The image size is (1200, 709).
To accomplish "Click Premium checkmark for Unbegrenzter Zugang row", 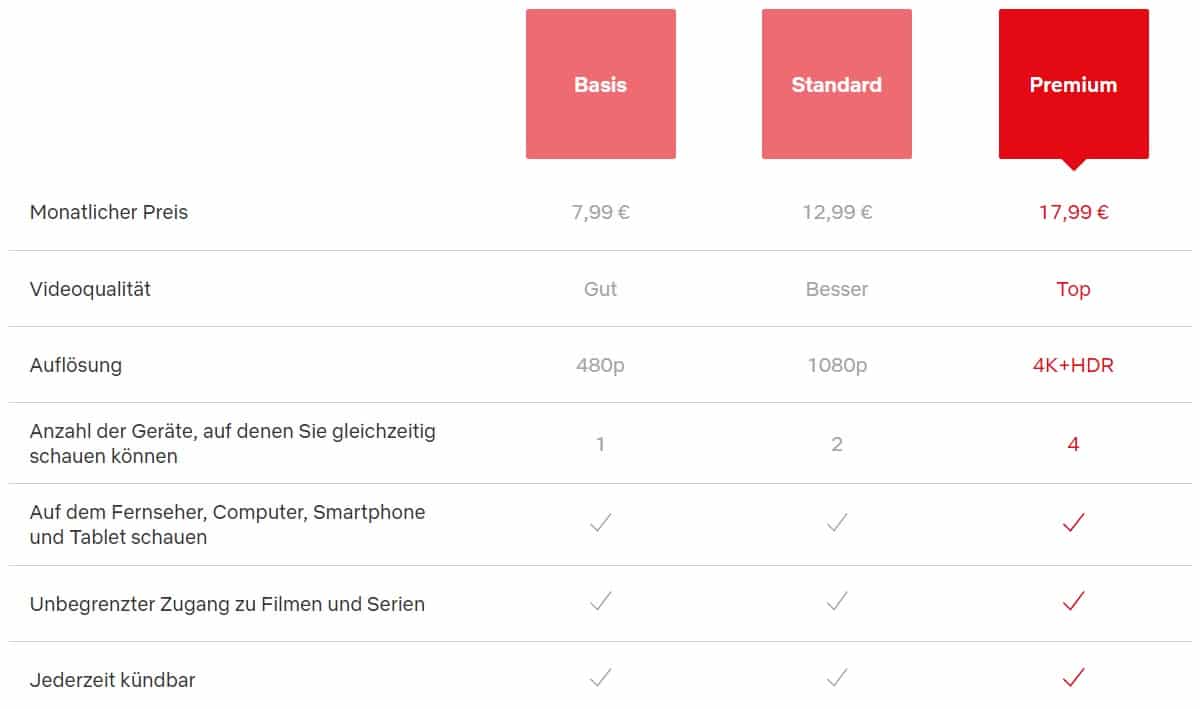I will tap(1074, 601).
